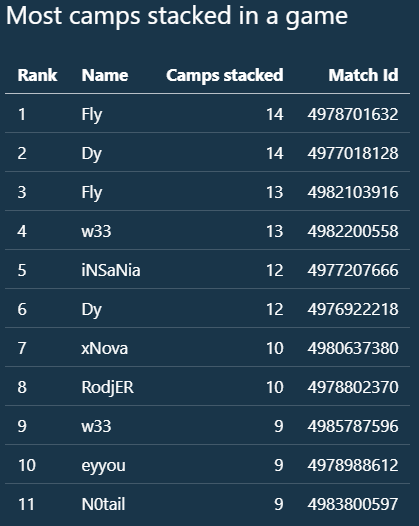
Task: Open match 4980637380
Action: [x=353, y=348]
